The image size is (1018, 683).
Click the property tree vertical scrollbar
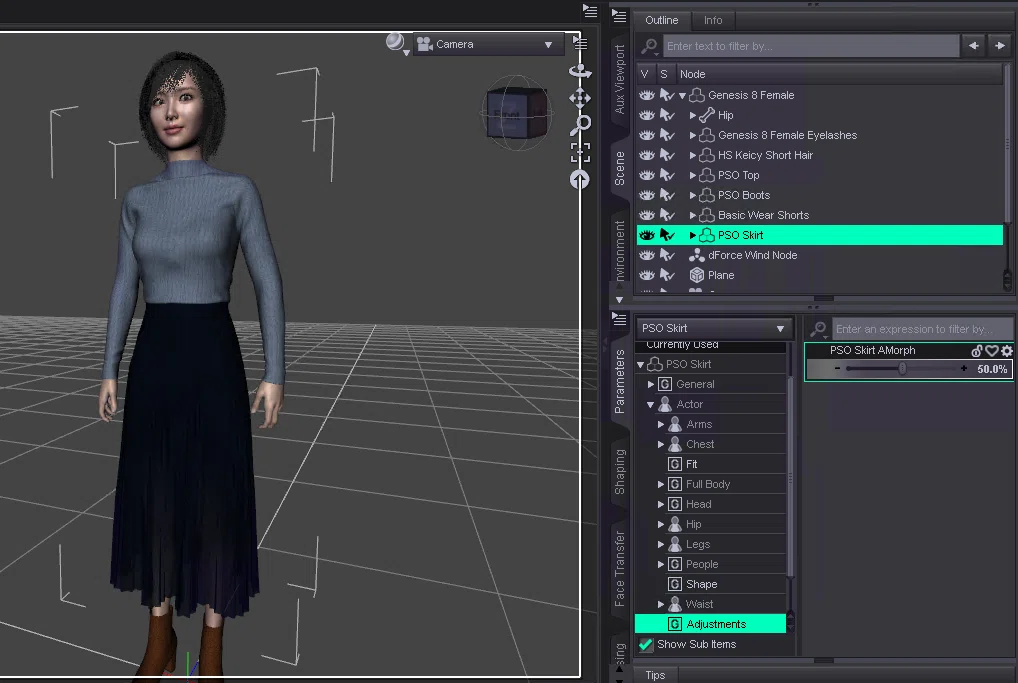790,477
